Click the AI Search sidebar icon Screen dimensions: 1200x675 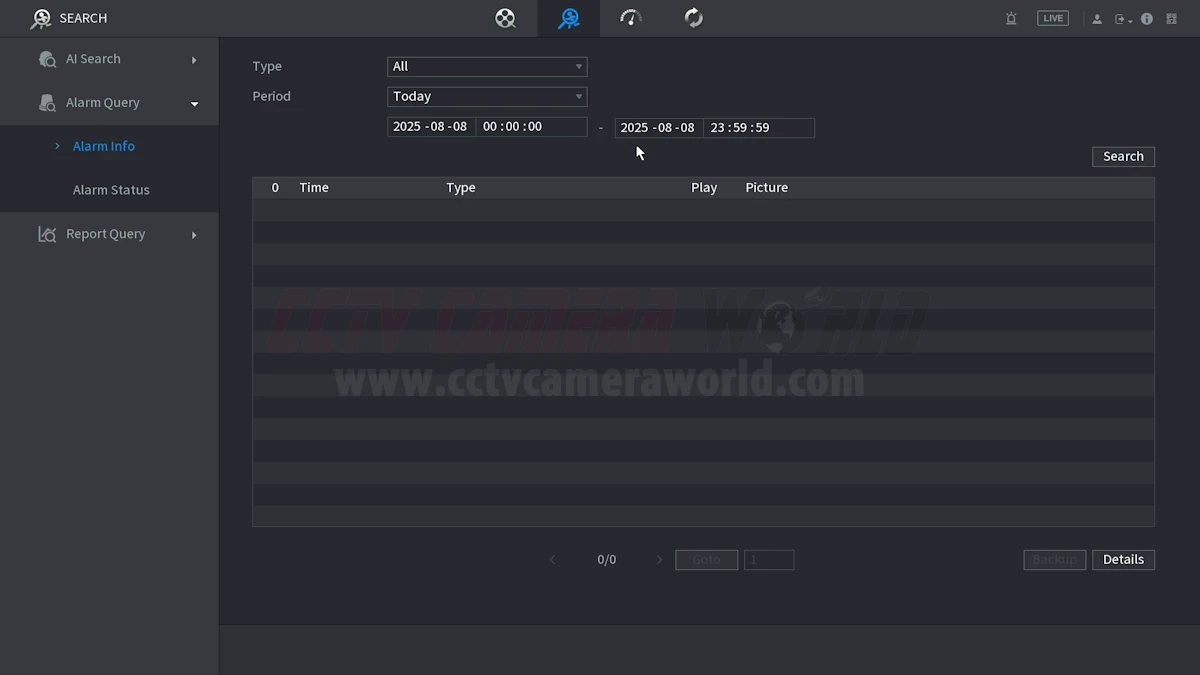click(47, 59)
